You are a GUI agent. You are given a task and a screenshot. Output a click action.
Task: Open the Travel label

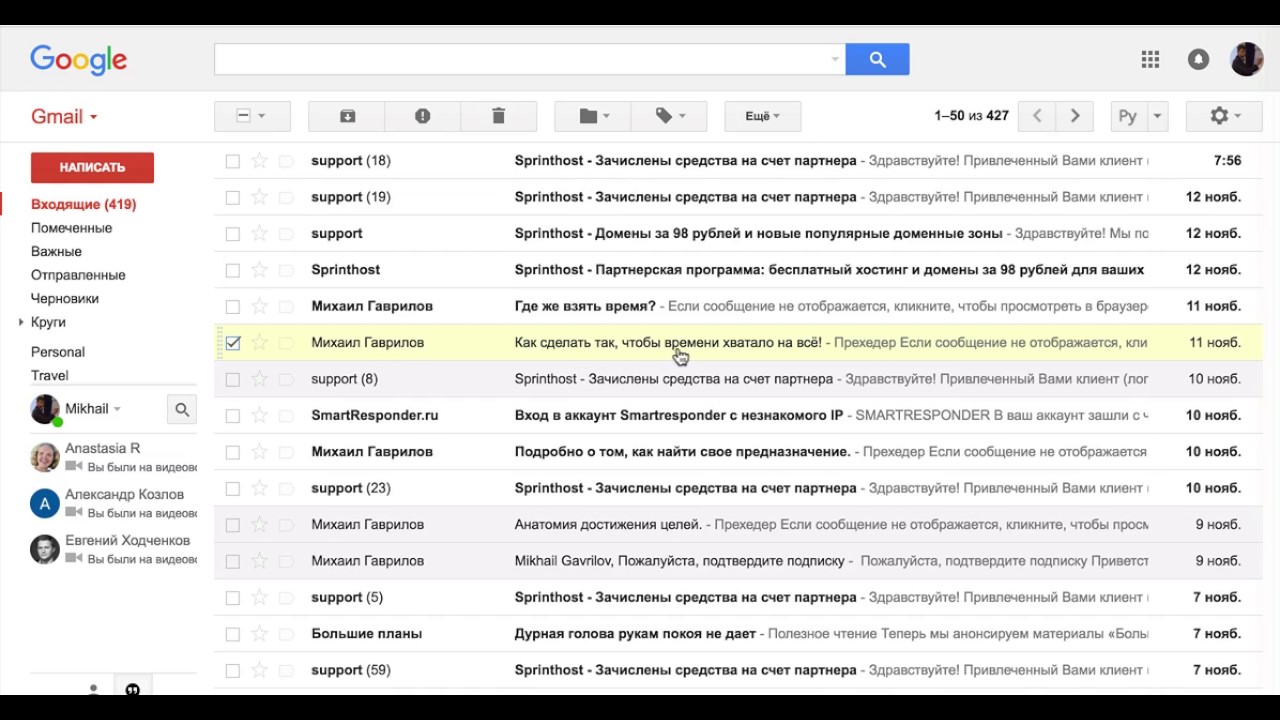pyautogui.click(x=50, y=376)
